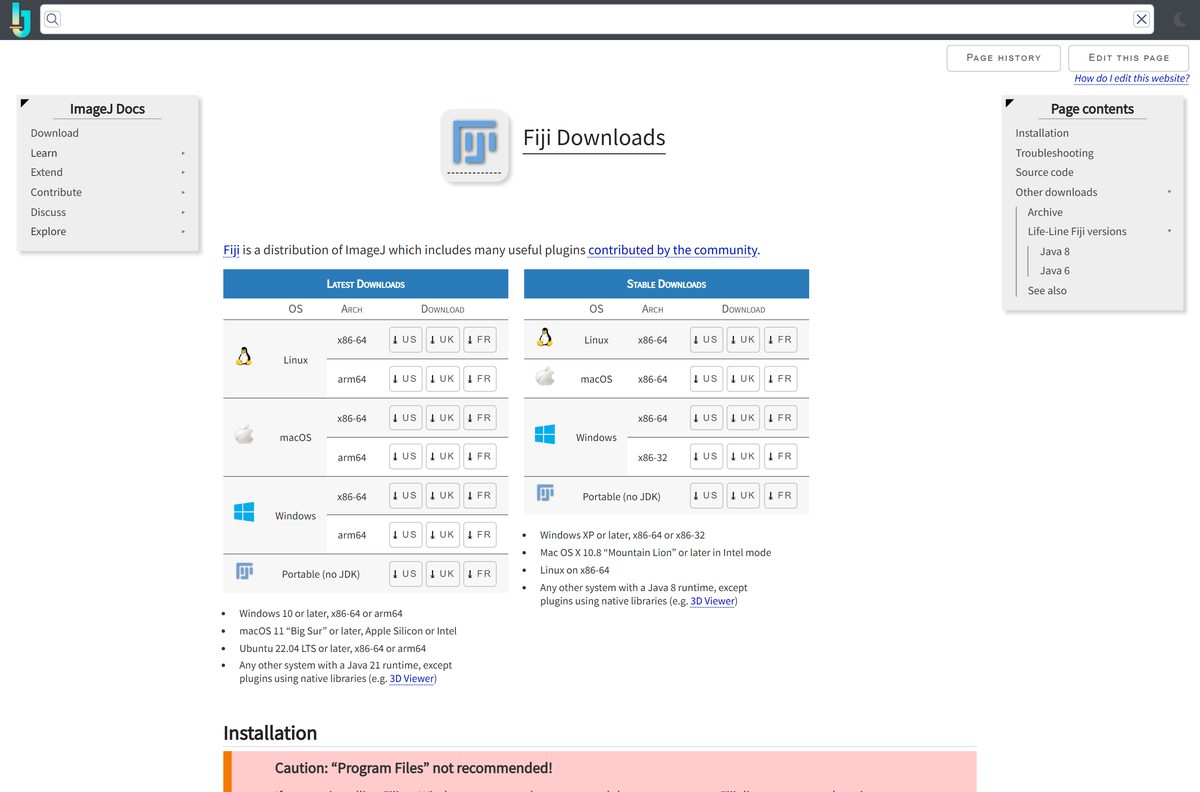Expand the Discuss menu arrow
The height and width of the screenshot is (792, 1200).
183,212
